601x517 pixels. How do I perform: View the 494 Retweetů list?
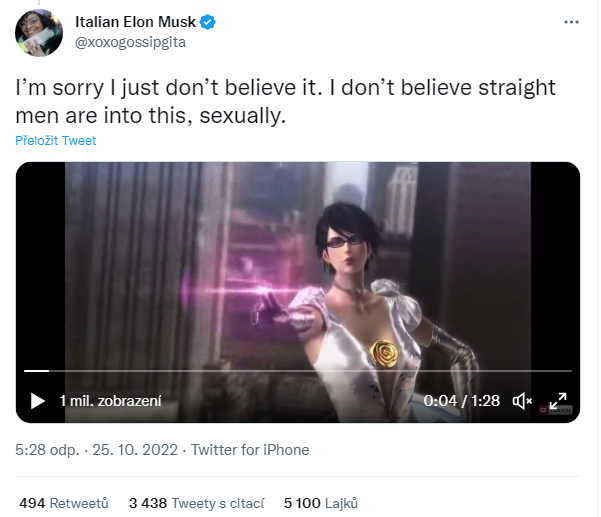click(x=64, y=503)
